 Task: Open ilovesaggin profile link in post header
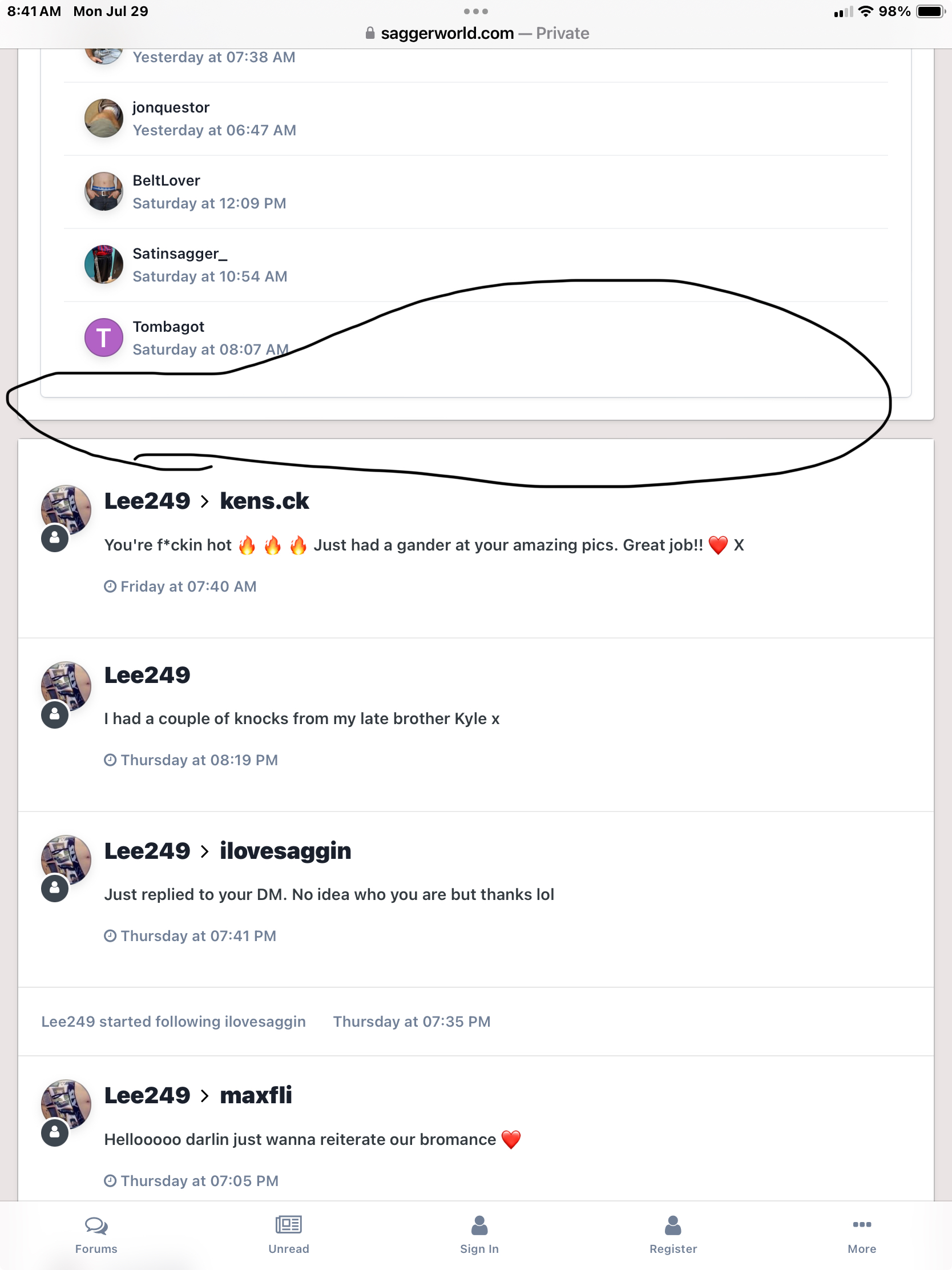(285, 851)
